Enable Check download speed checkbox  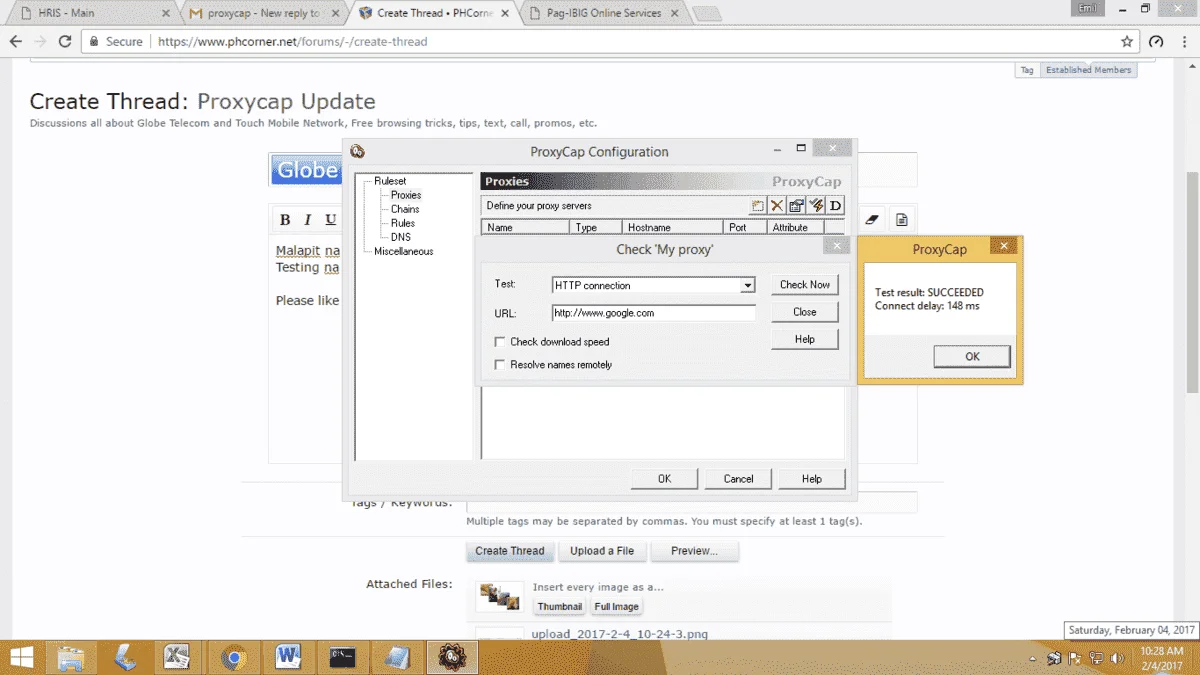click(x=501, y=342)
